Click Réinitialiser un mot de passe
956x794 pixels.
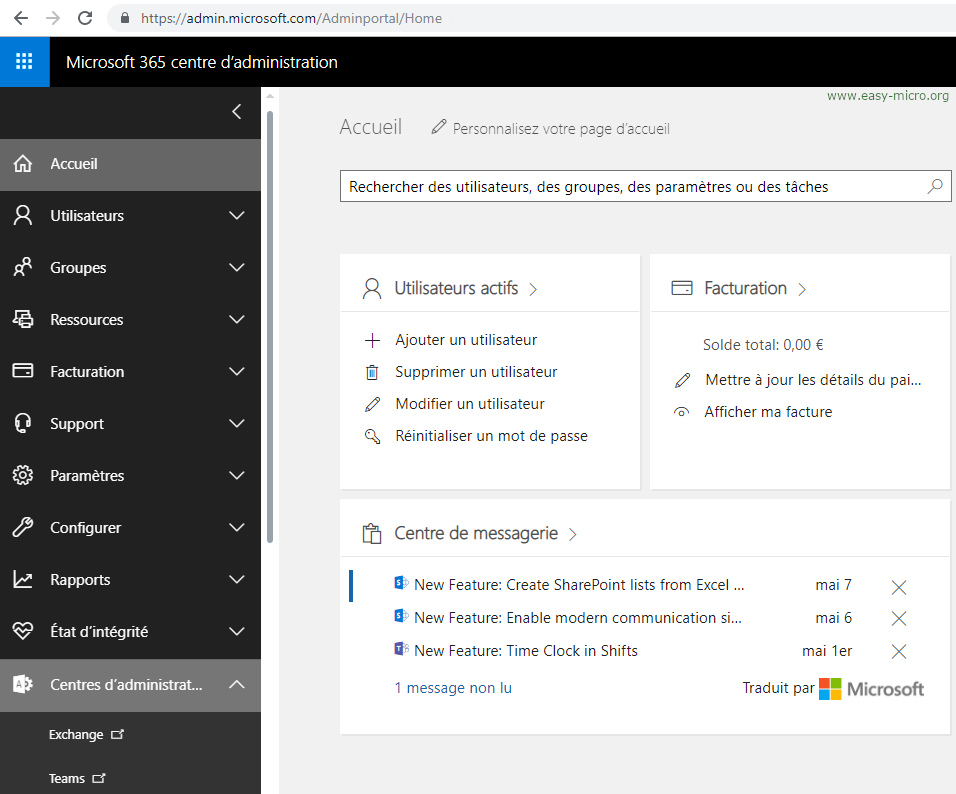coord(491,436)
